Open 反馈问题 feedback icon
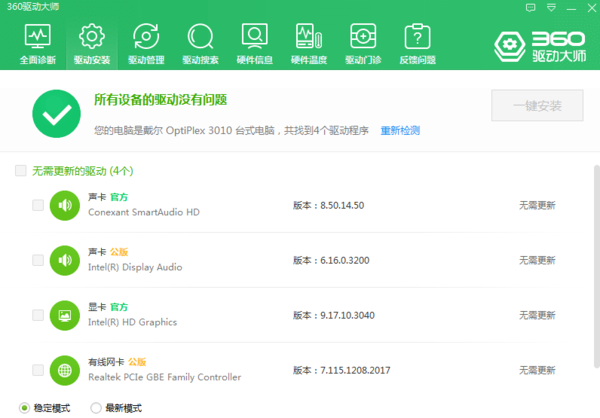 pos(415,43)
